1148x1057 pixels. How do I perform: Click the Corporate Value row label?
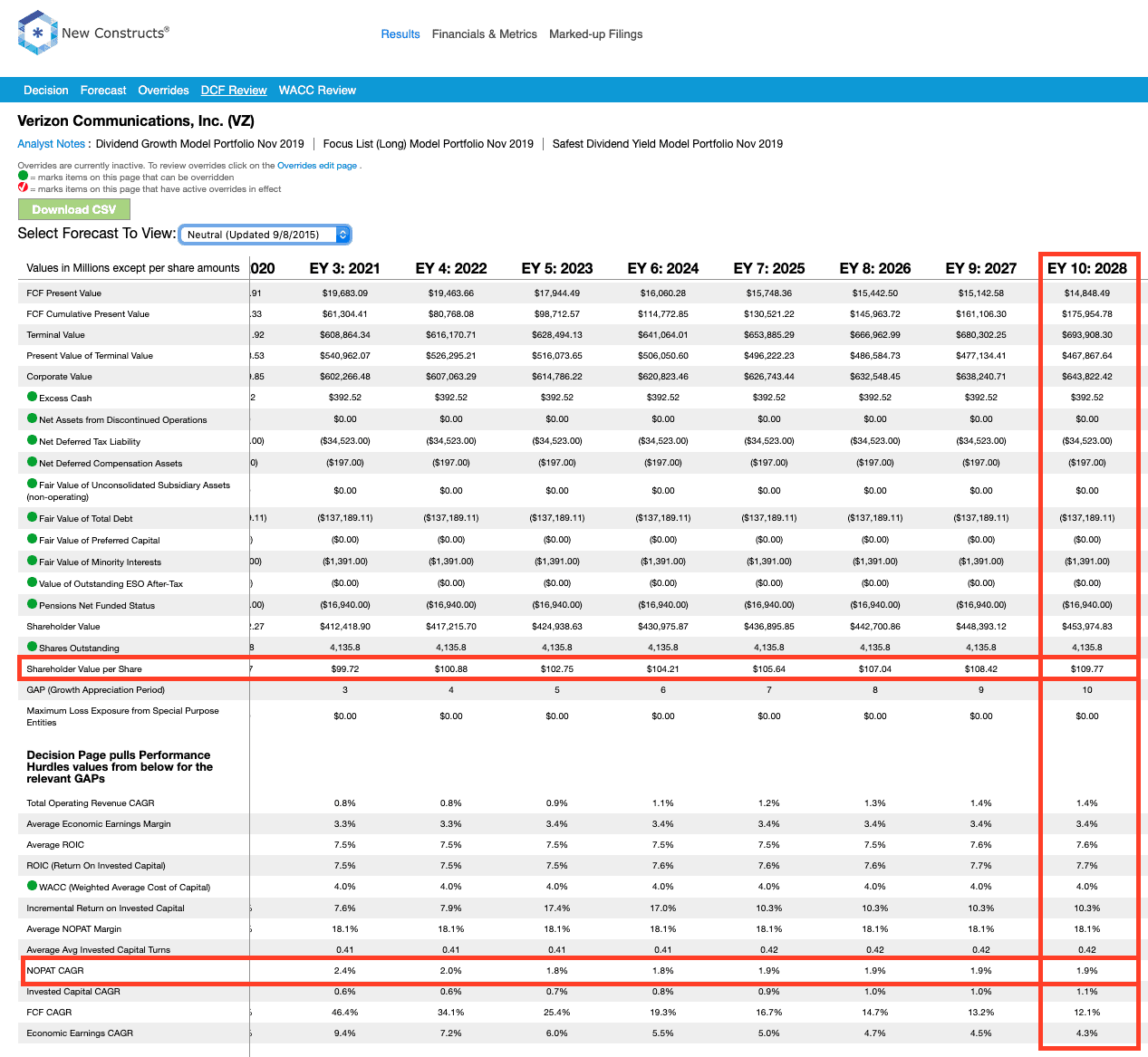click(60, 377)
